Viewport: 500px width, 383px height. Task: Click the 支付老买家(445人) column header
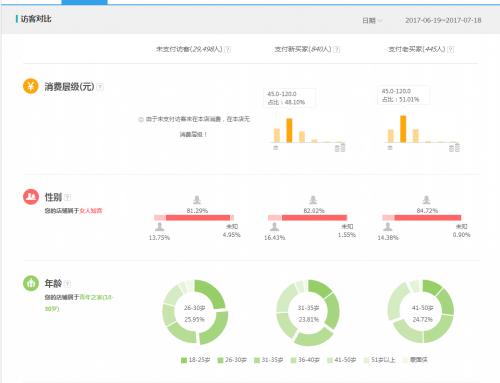[x=417, y=49]
